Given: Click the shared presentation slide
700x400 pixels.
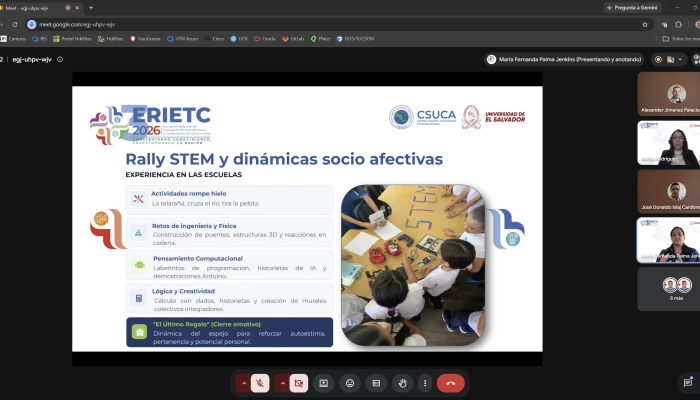Looking at the screenshot, I should click(x=307, y=219).
